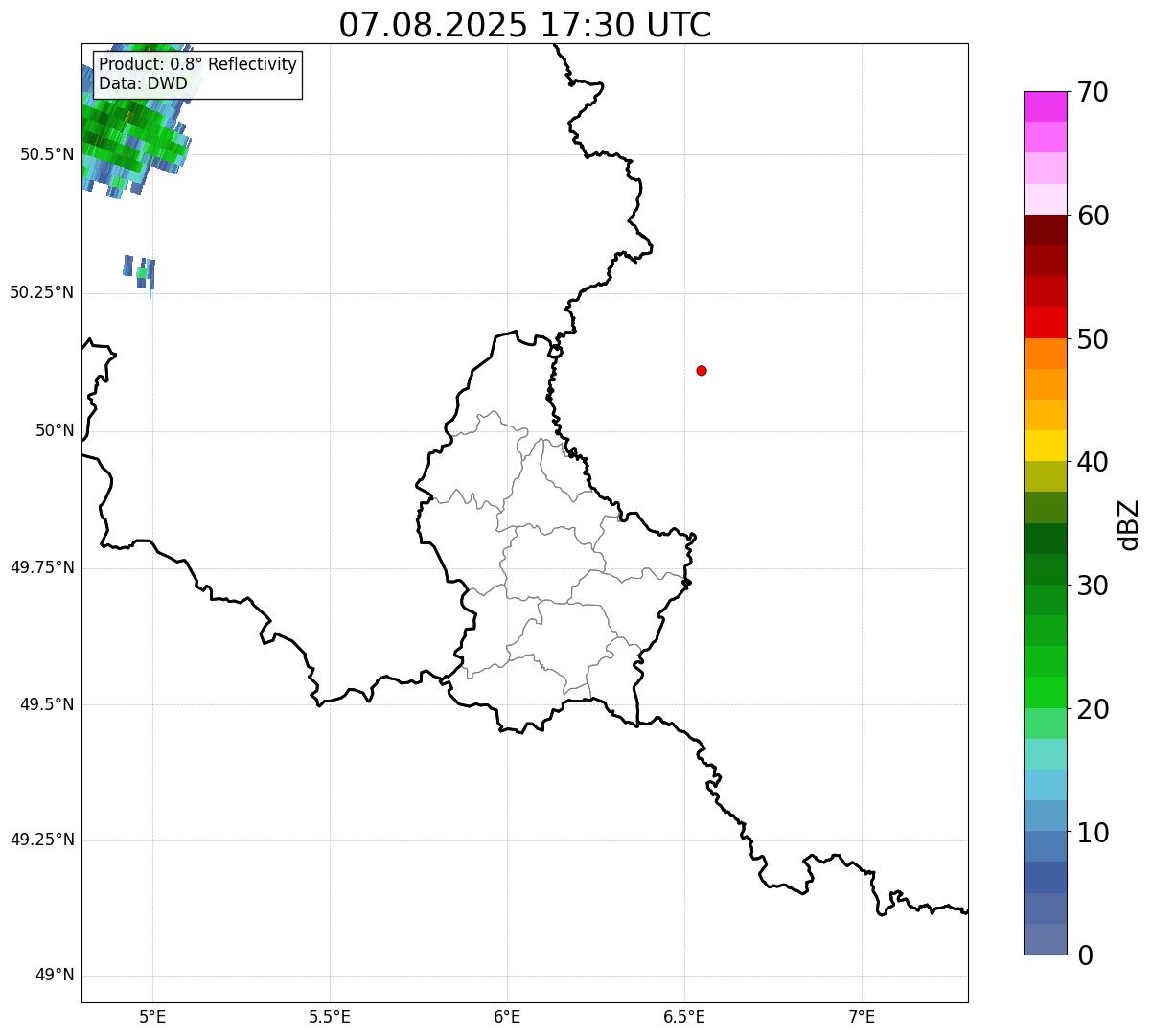Pick the dark maroon swatch below 60 dBZ
The image size is (1152, 1036).
(1045, 230)
